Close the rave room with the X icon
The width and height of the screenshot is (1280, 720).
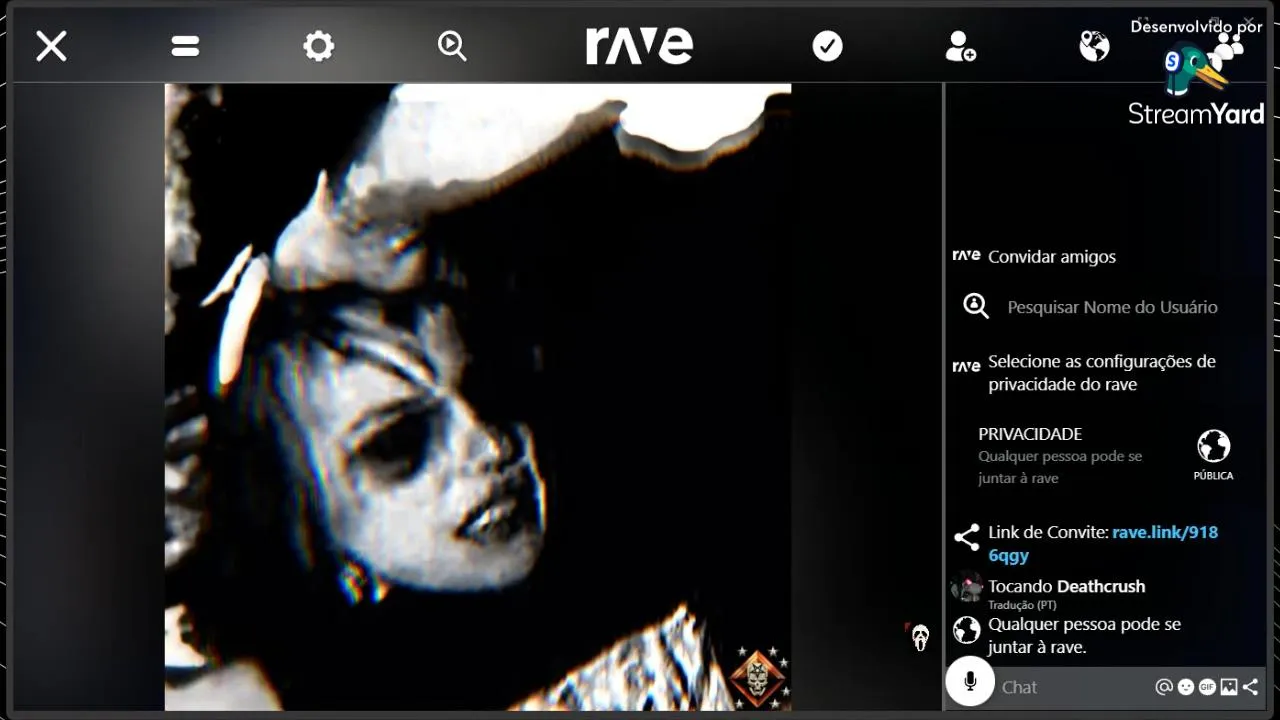(x=51, y=46)
